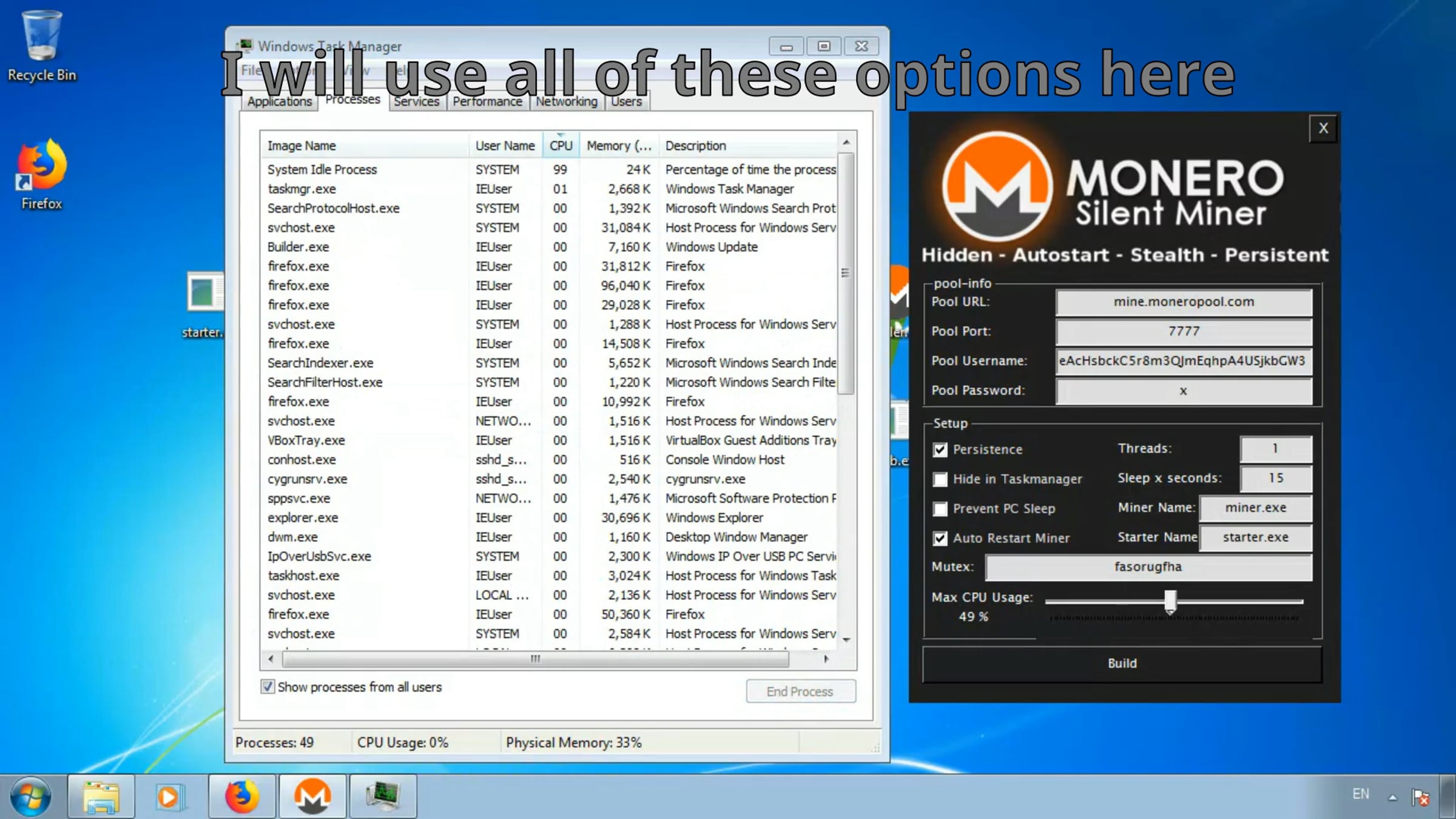Click the Task Manager taskbar icon
The image size is (1456, 819).
383,796
